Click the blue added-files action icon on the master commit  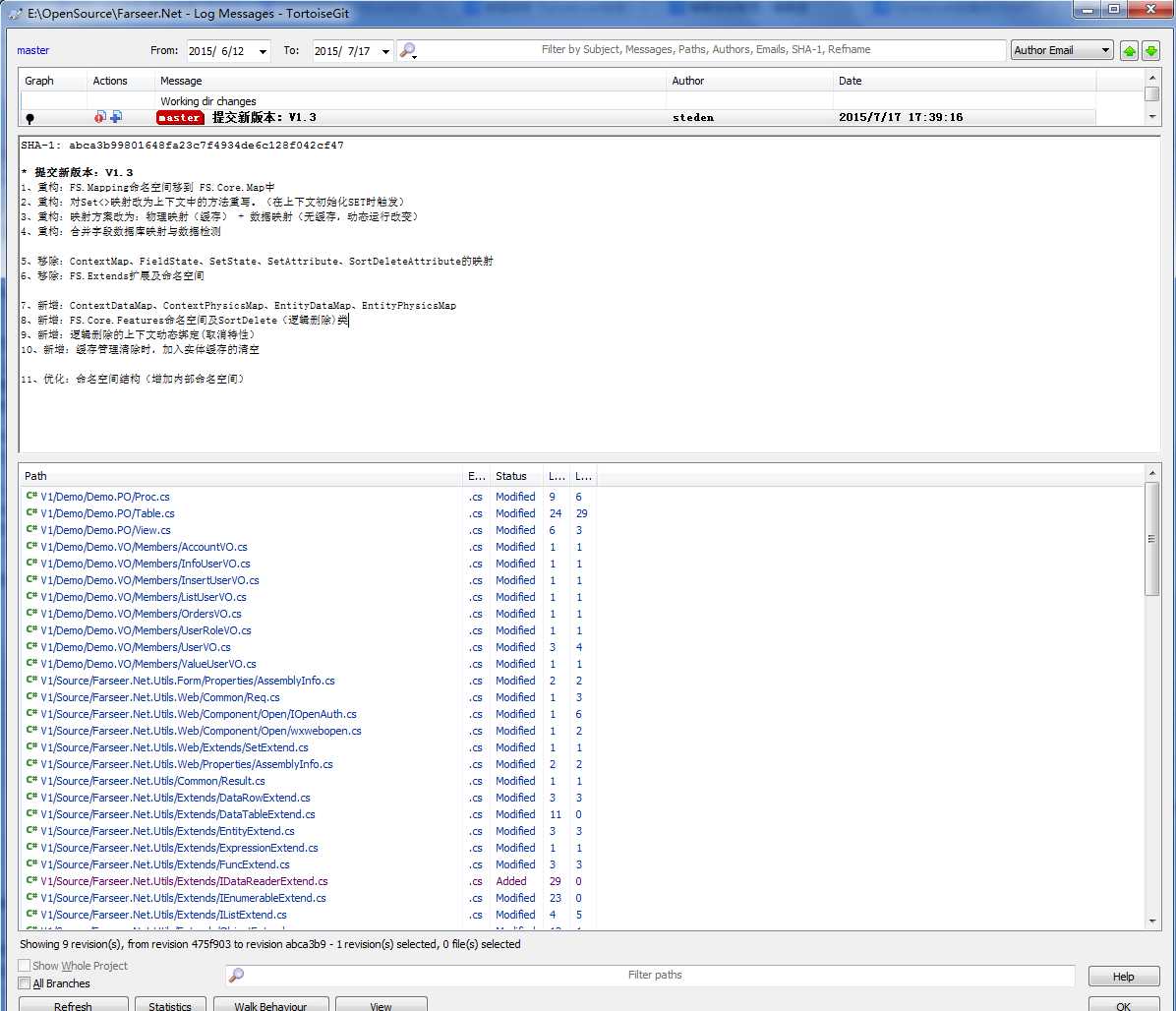click(x=116, y=117)
